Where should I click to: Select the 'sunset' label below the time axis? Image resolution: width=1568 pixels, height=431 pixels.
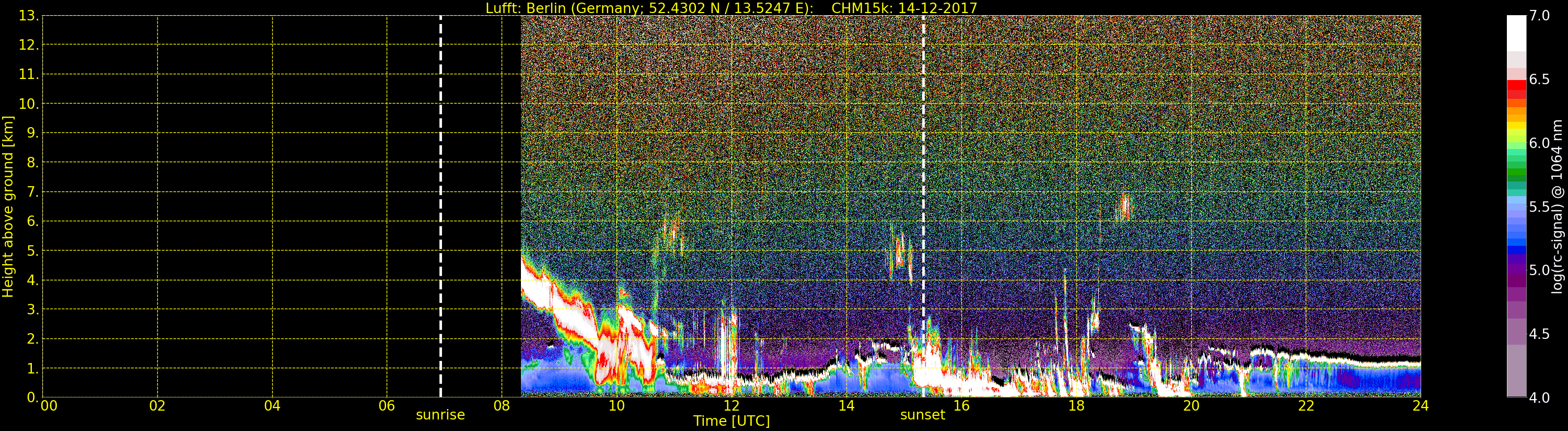pos(923,415)
